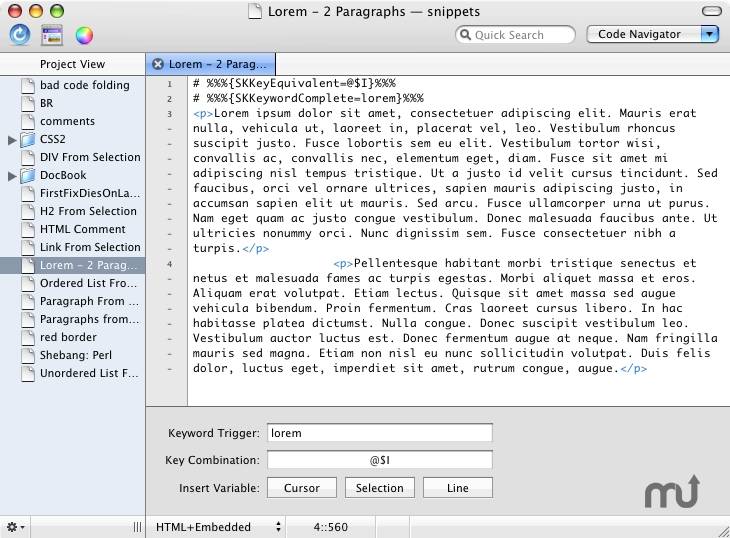
Task: Open the Code Navigator dropdown
Action: (x=653, y=34)
